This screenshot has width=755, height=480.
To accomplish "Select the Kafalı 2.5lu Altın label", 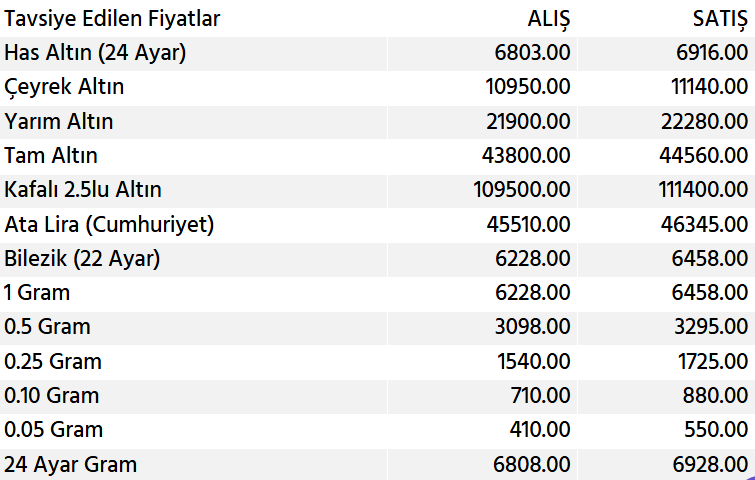I will pos(83,190).
